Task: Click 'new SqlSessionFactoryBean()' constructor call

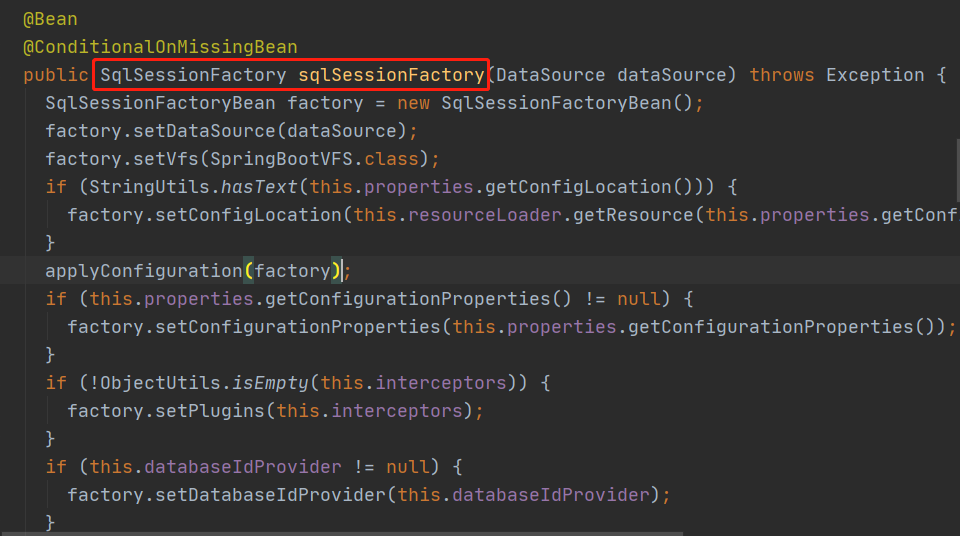Action: [x=544, y=103]
